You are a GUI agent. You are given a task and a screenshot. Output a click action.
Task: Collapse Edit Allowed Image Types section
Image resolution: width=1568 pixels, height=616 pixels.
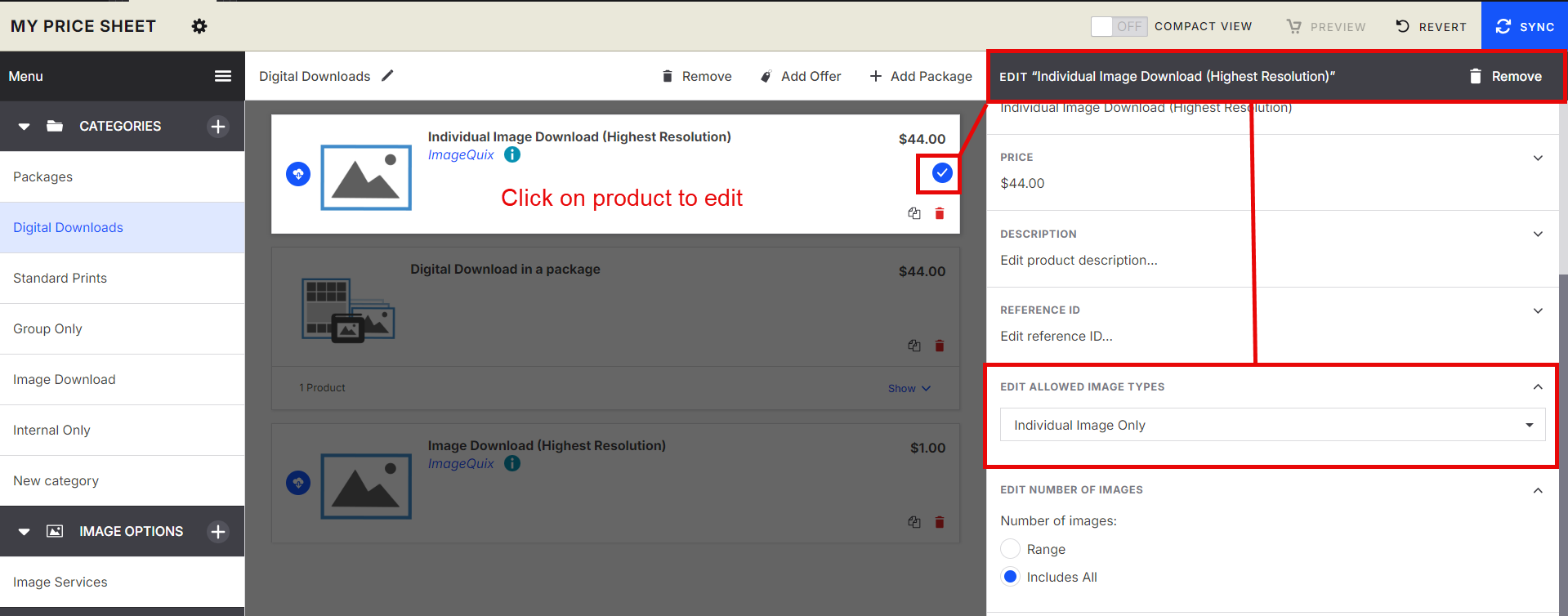click(x=1538, y=387)
